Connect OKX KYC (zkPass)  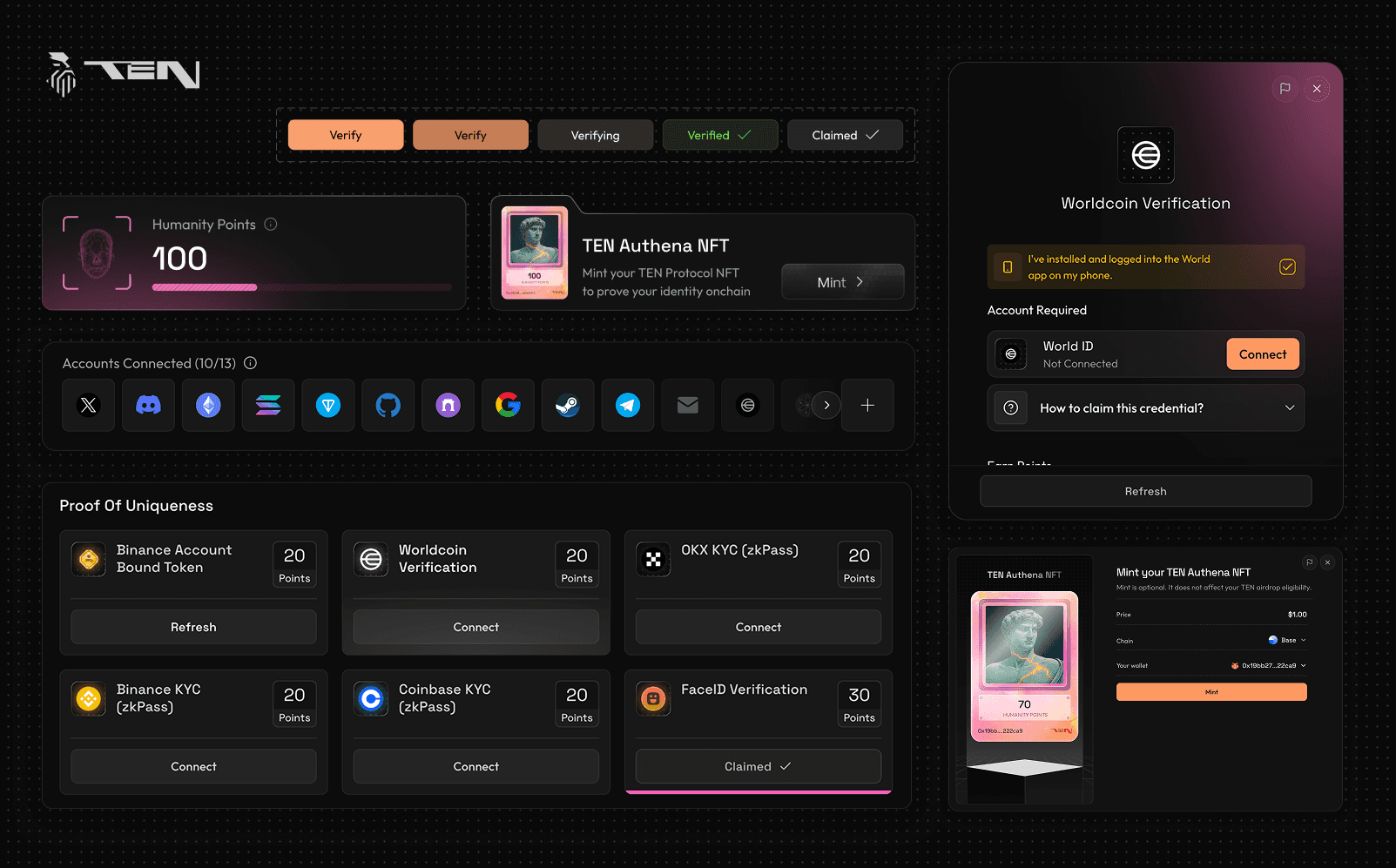(x=759, y=627)
